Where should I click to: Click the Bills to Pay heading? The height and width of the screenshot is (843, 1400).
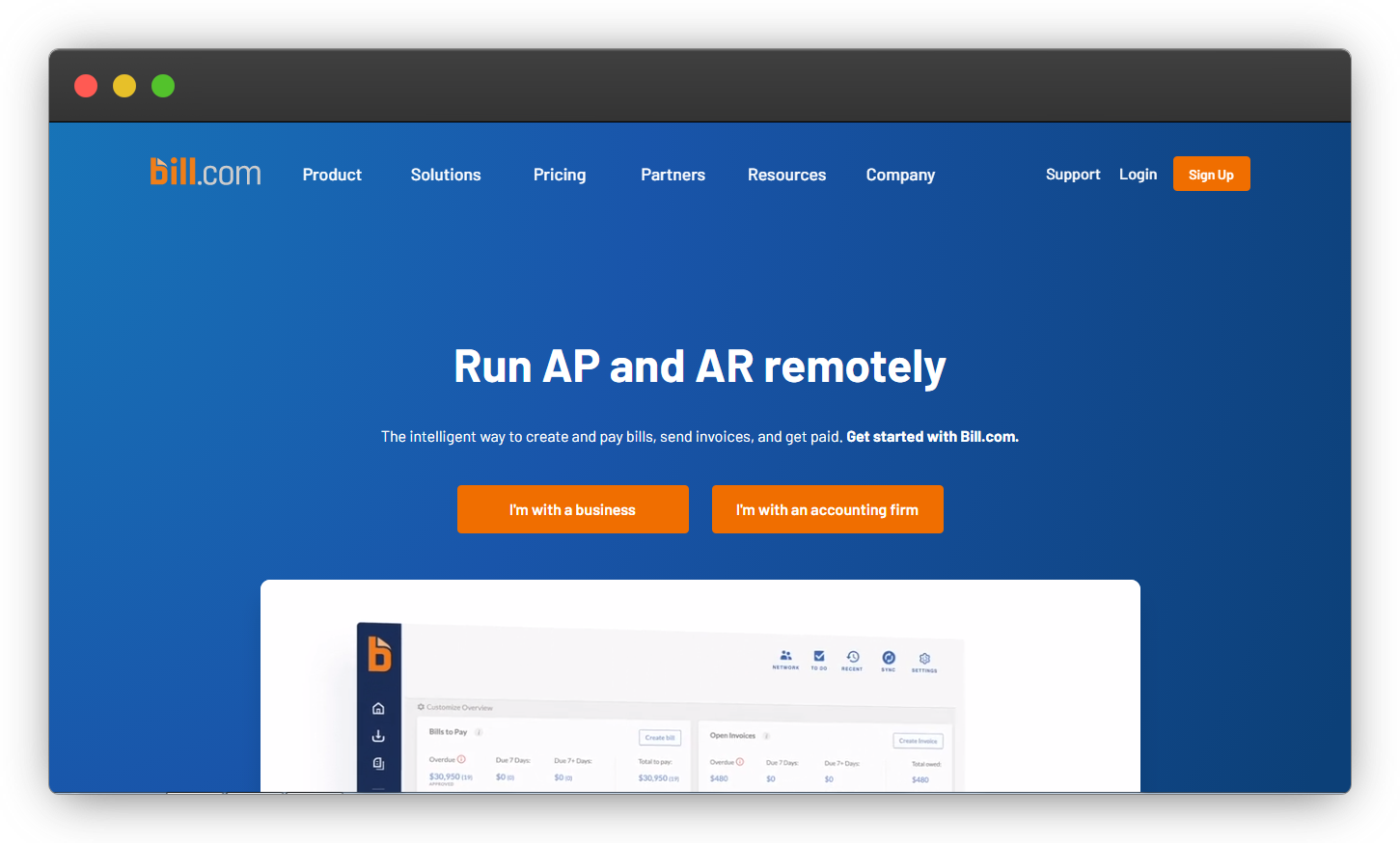click(x=448, y=732)
